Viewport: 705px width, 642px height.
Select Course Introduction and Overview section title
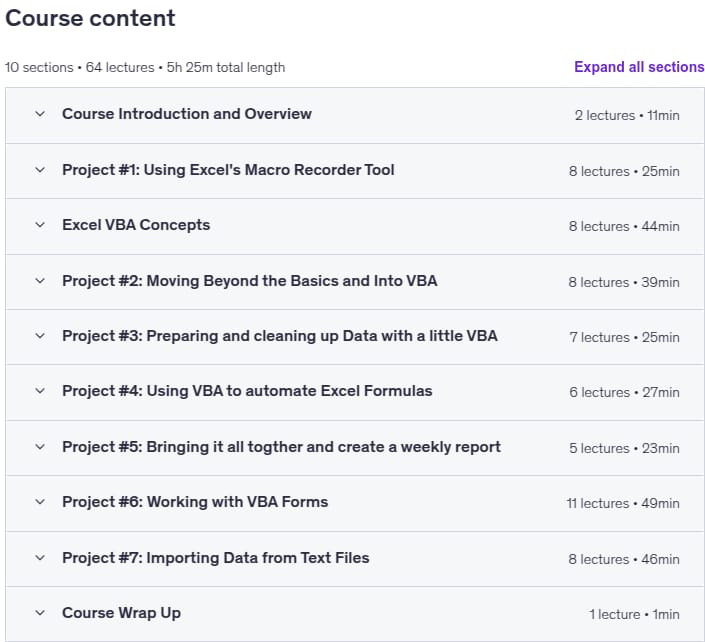point(187,114)
